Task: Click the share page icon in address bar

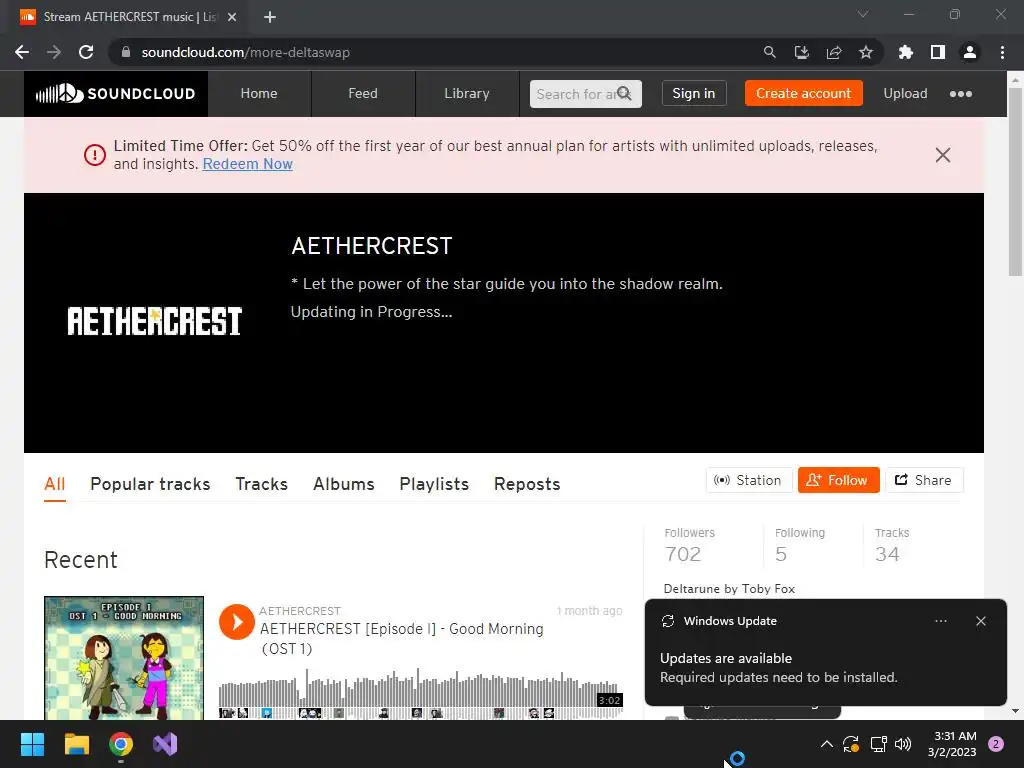Action: click(834, 52)
